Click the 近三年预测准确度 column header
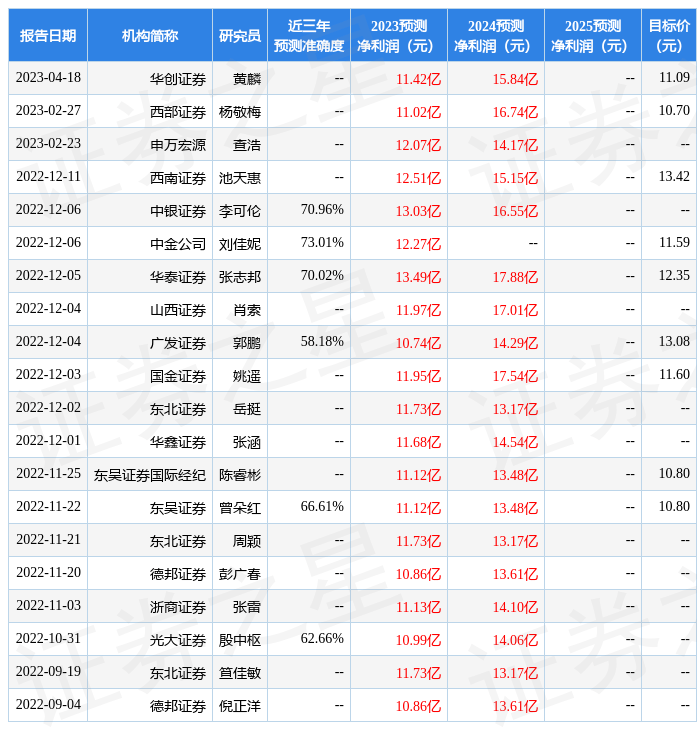The image size is (697, 730). (x=309, y=36)
